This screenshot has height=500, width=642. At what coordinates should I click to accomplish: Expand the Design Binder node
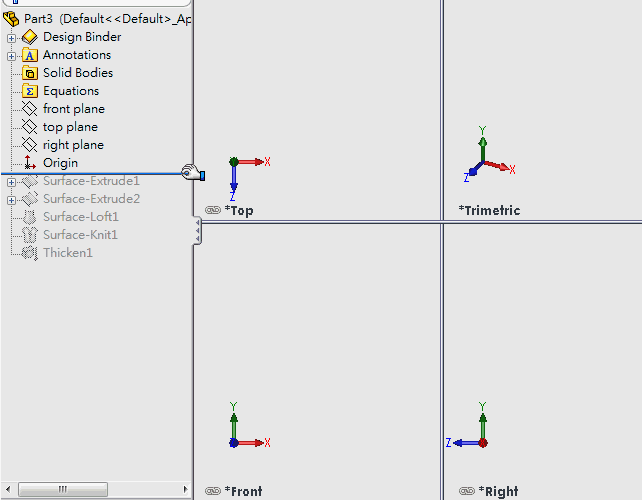[11, 38]
